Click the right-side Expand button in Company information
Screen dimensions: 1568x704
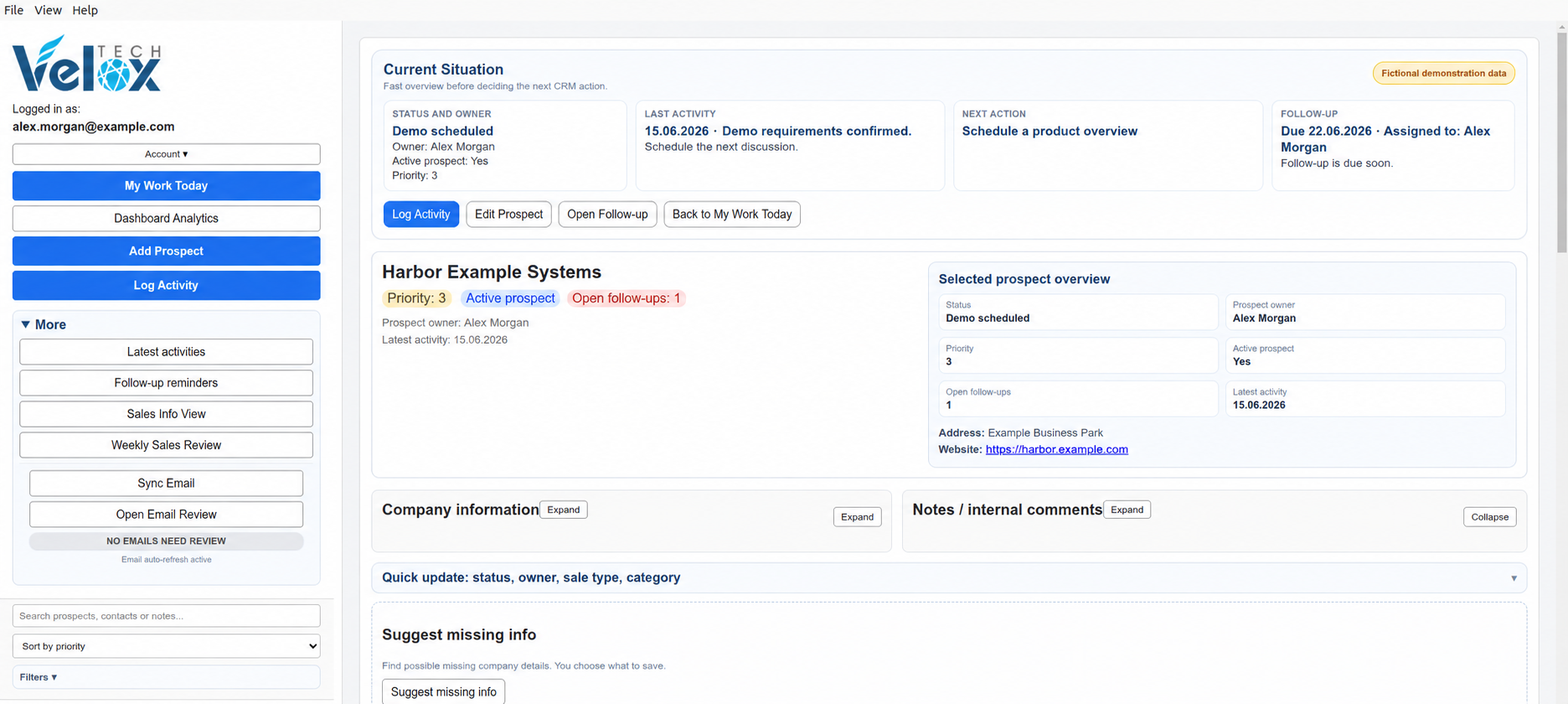pyautogui.click(x=857, y=517)
